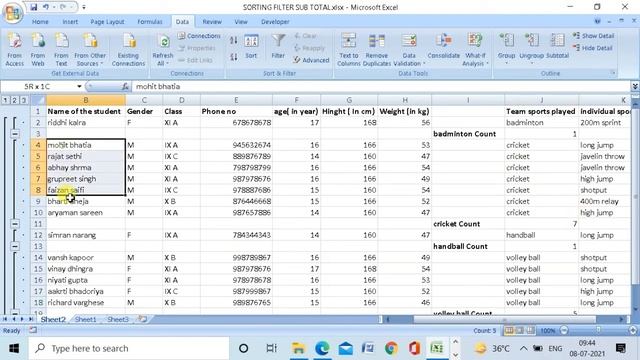The image size is (640, 360).
Task: Collapse the cricket group outline
Action: 15,224
